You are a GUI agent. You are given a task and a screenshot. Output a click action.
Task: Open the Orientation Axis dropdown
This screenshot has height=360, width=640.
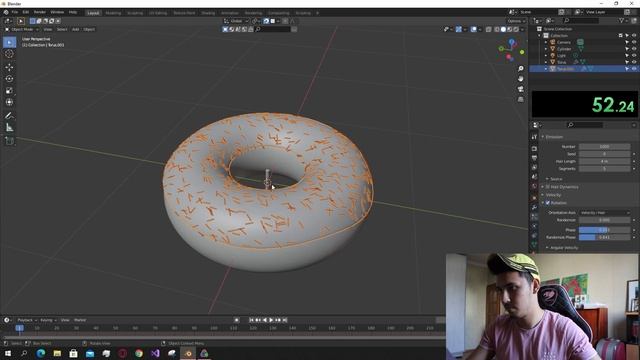[605, 213]
